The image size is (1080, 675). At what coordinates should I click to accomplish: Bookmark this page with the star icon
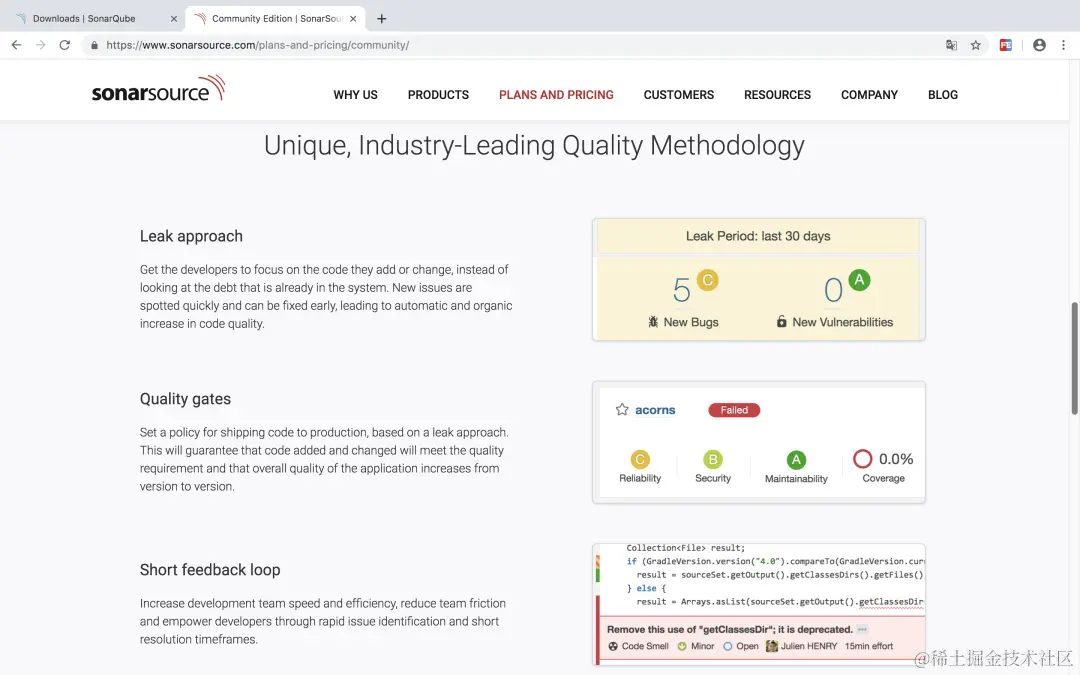pyautogui.click(x=975, y=45)
